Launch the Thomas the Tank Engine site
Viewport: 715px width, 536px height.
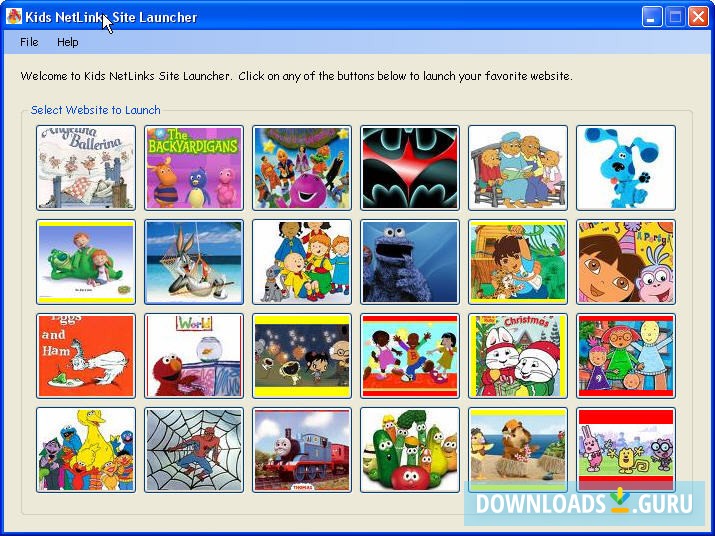(302, 450)
